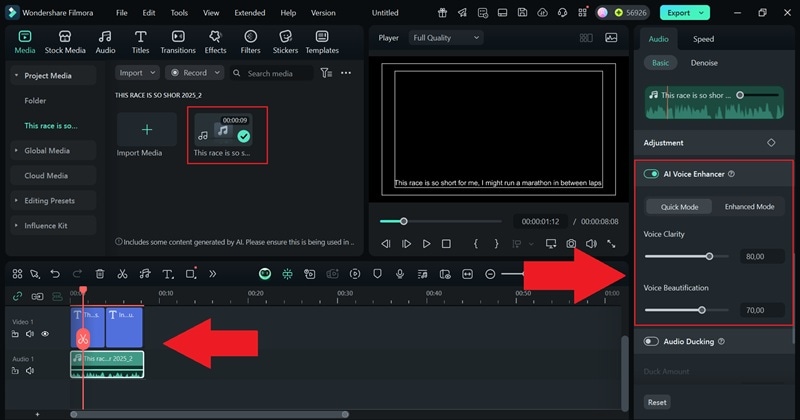Image resolution: width=800 pixels, height=420 pixels.
Task: Enable Audio Ducking toggle
Action: point(651,341)
